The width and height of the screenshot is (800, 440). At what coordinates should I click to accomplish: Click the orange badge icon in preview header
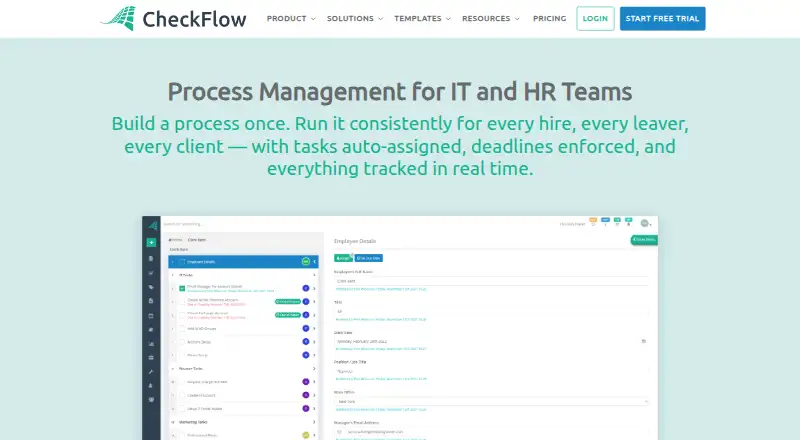[593, 222]
